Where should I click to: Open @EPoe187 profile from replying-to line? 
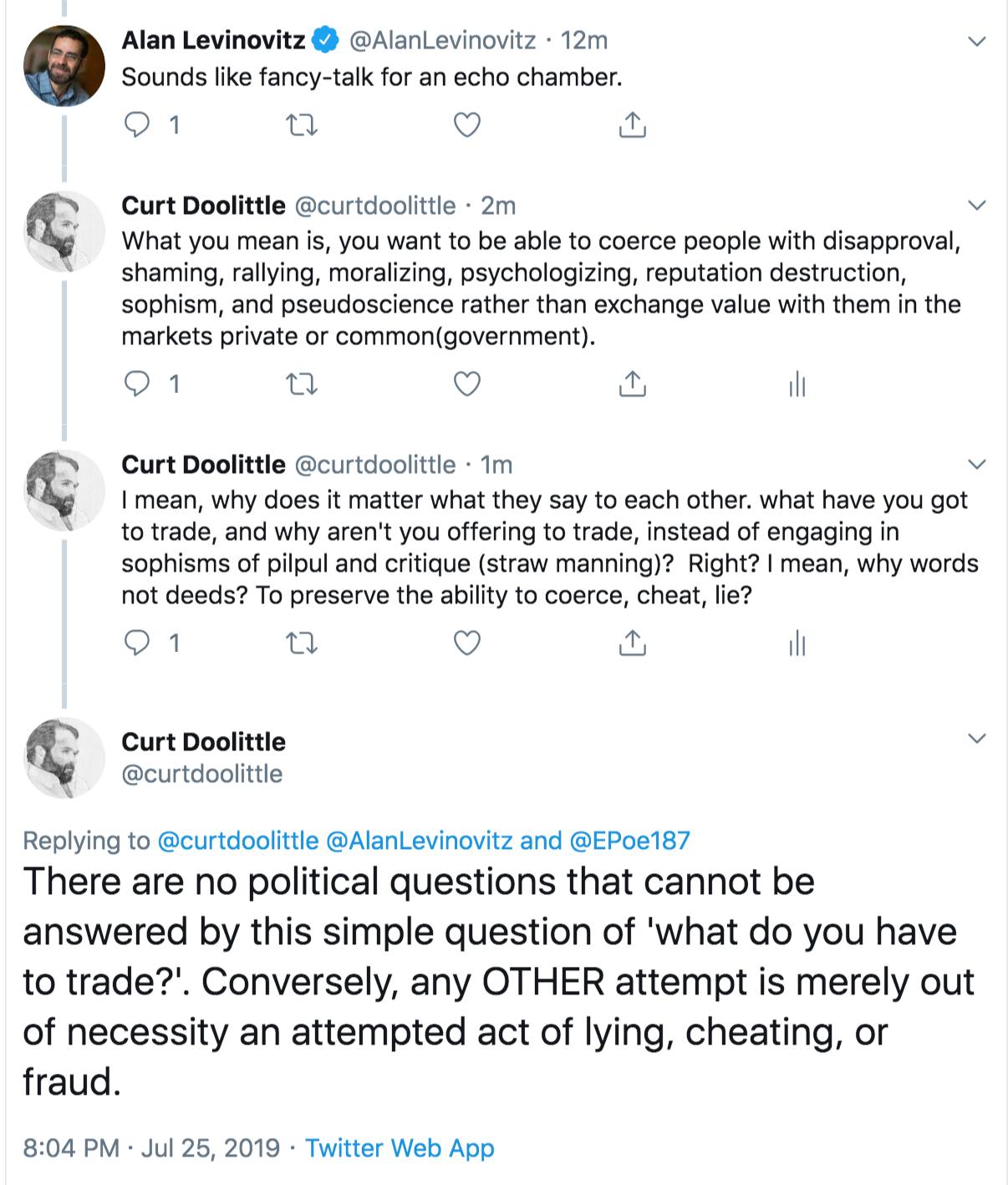629,841
